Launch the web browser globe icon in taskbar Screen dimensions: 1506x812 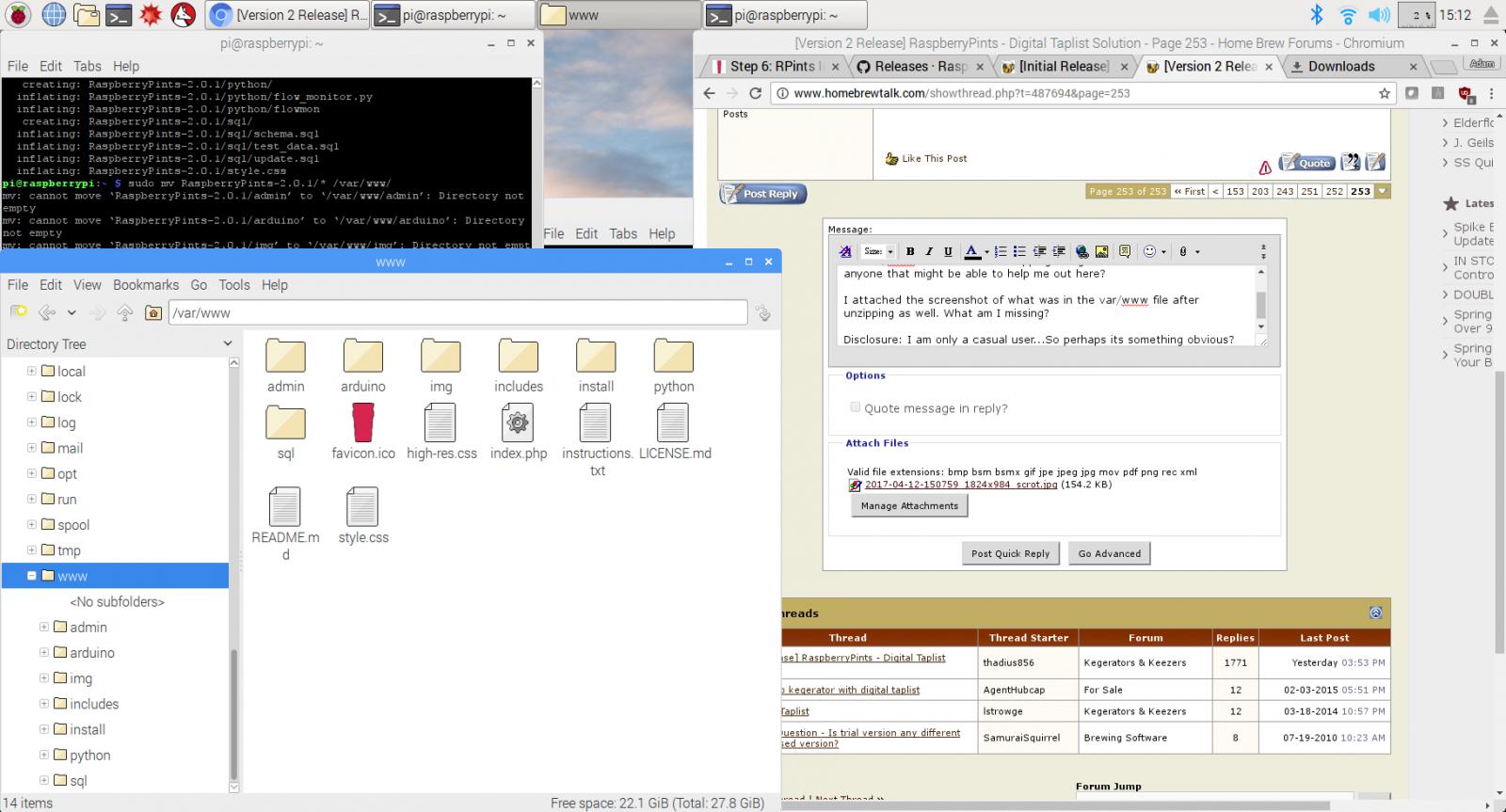pyautogui.click(x=54, y=14)
